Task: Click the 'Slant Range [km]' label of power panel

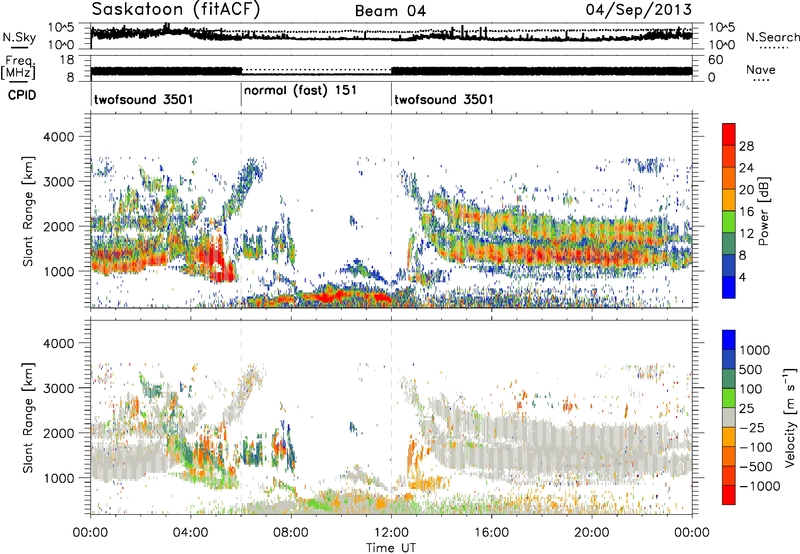Action: (x=28, y=211)
